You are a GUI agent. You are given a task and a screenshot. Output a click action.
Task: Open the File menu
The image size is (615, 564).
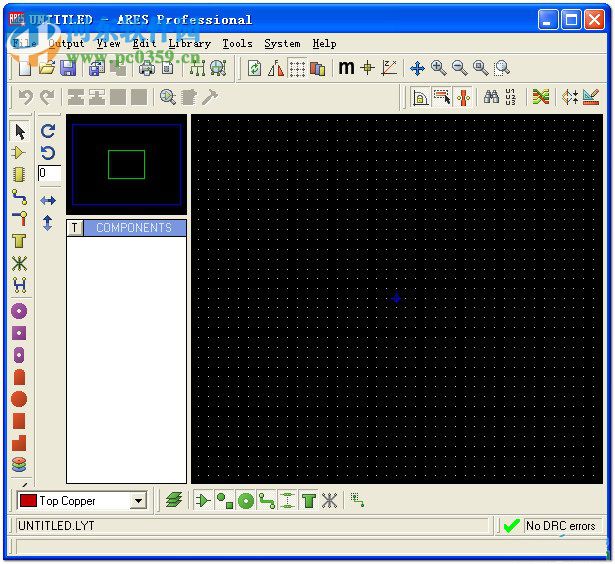click(25, 44)
